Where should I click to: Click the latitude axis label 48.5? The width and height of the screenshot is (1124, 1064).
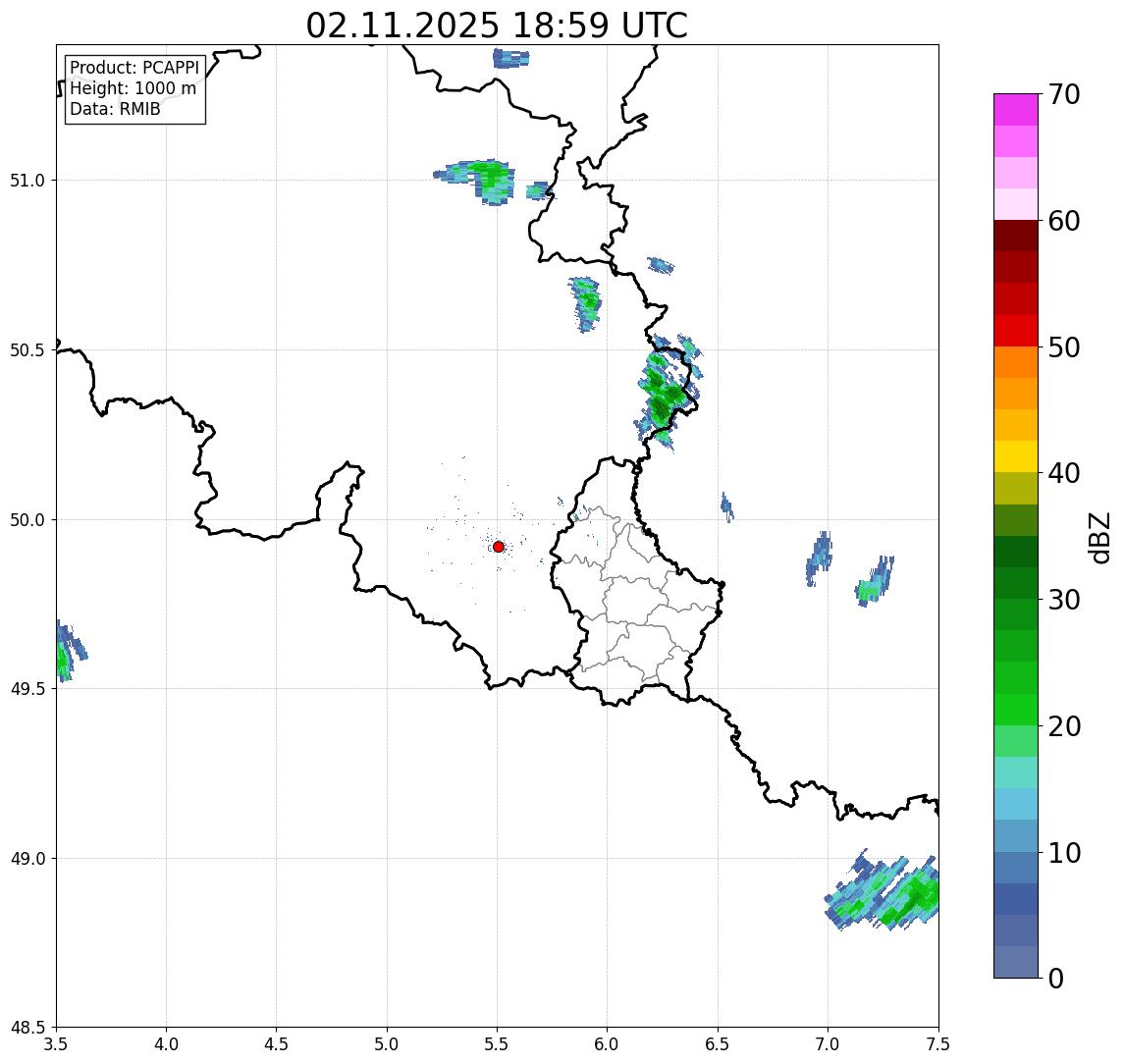[x=27, y=1028]
